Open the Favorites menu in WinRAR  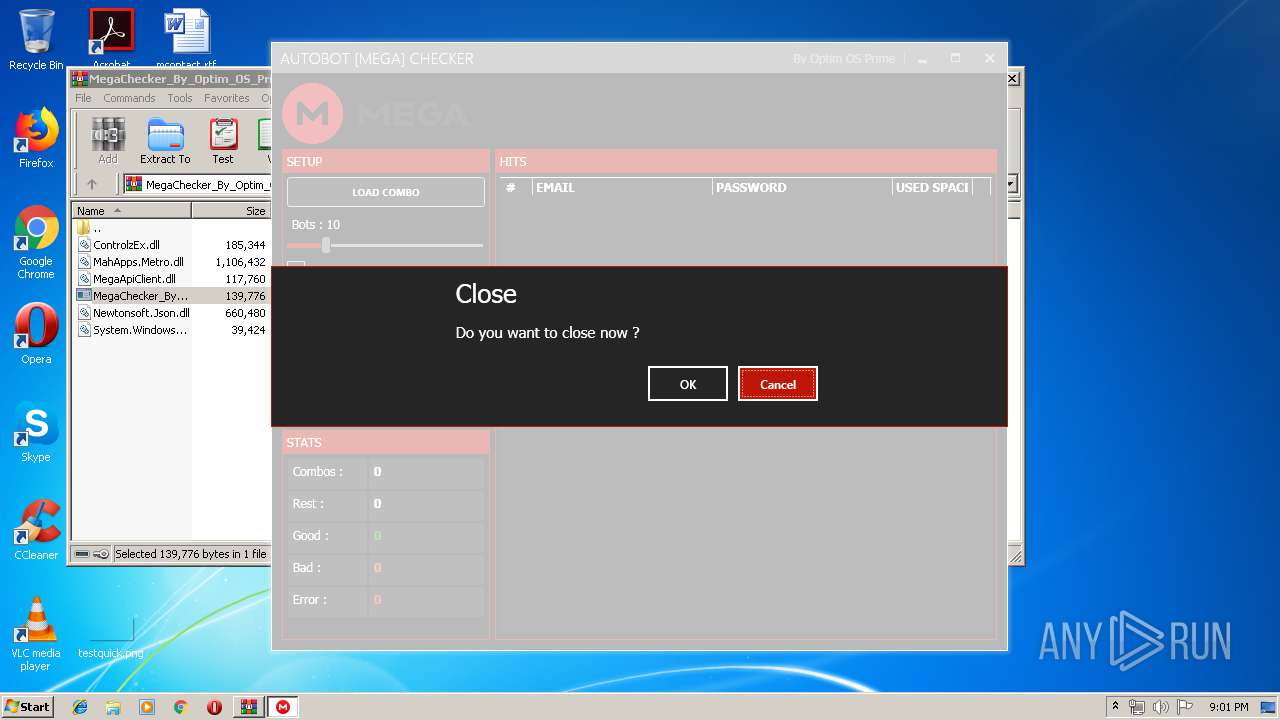pos(227,98)
